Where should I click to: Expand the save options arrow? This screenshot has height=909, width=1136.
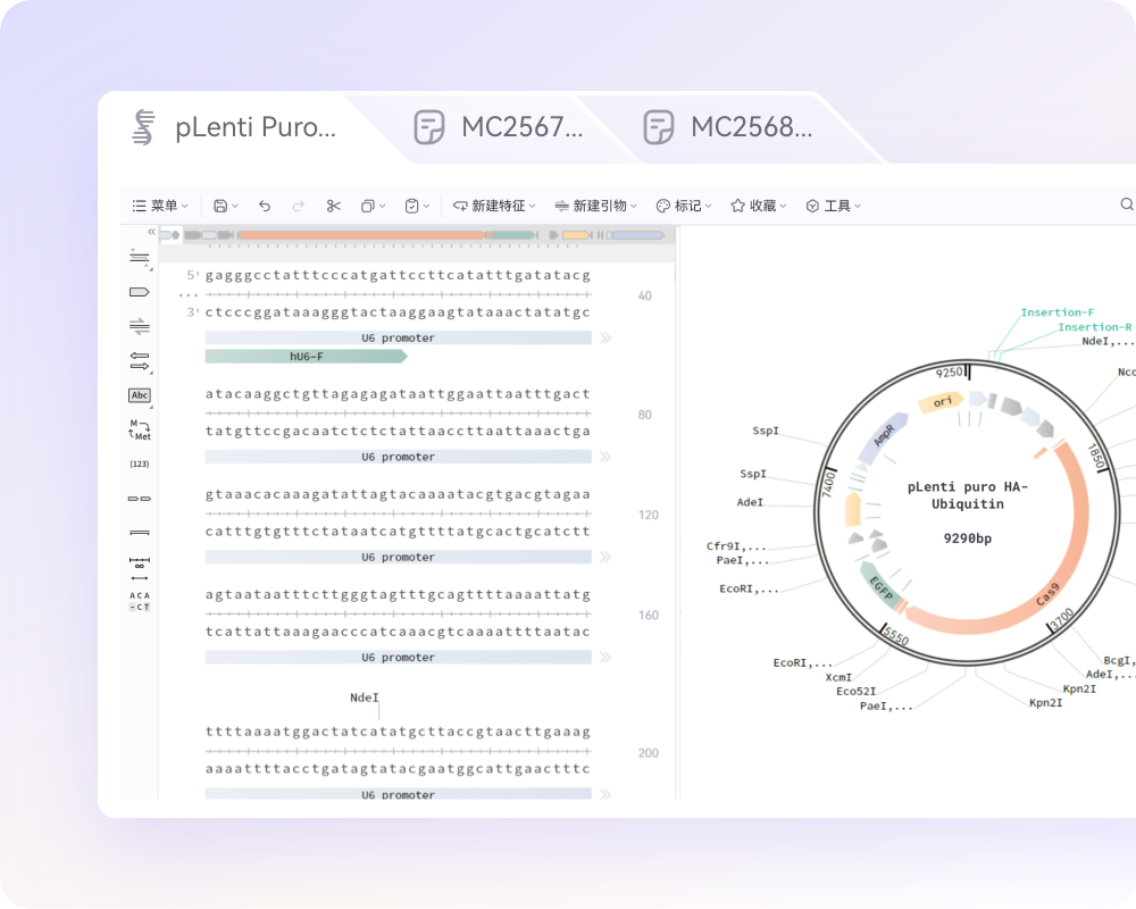(235, 206)
